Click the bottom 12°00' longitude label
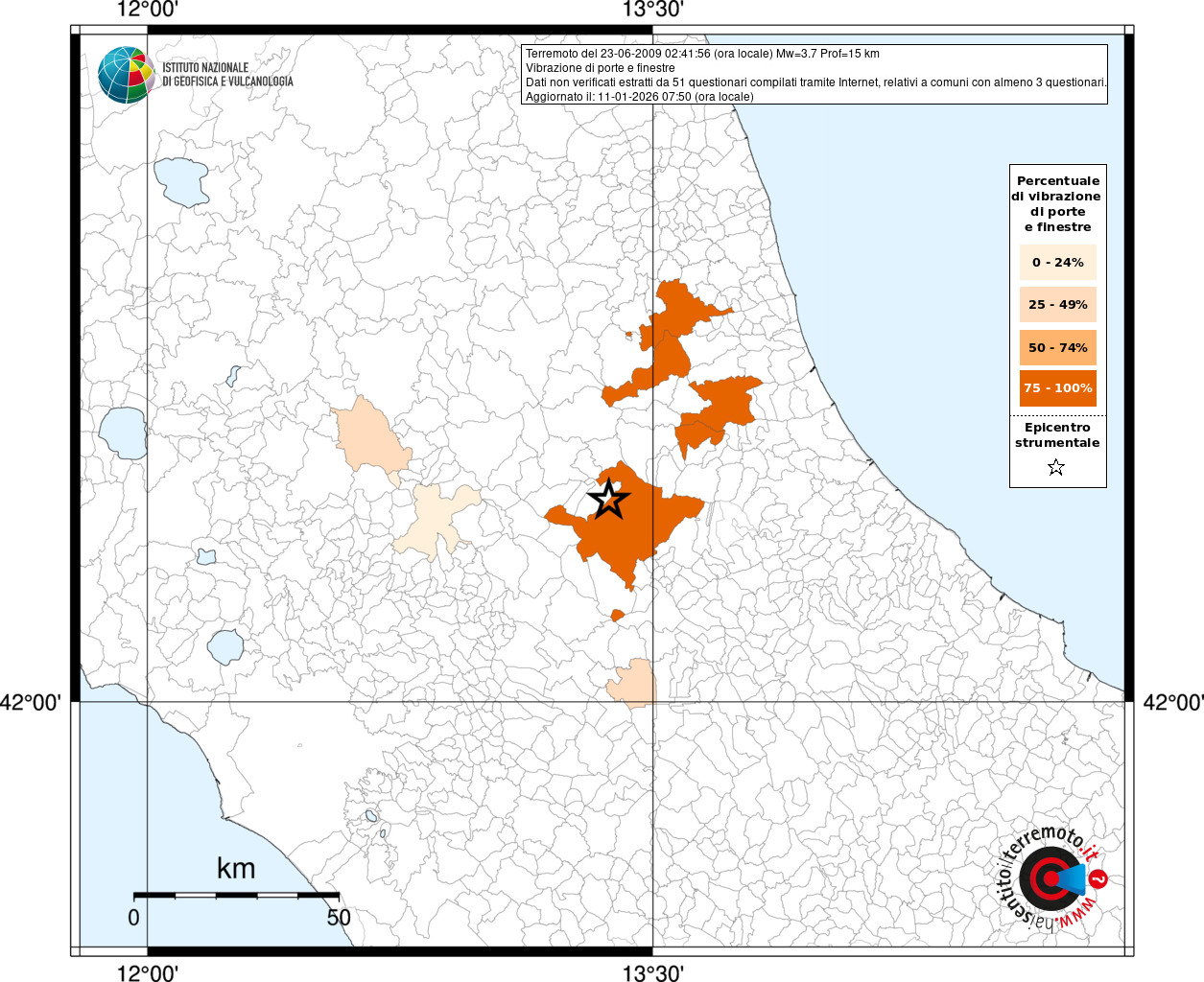Image resolution: width=1204 pixels, height=982 pixels. [147, 973]
